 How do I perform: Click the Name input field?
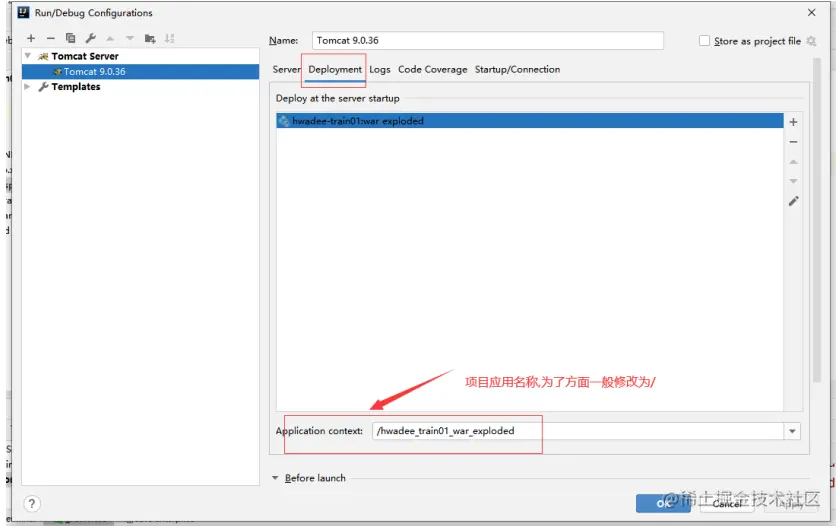tap(487, 41)
